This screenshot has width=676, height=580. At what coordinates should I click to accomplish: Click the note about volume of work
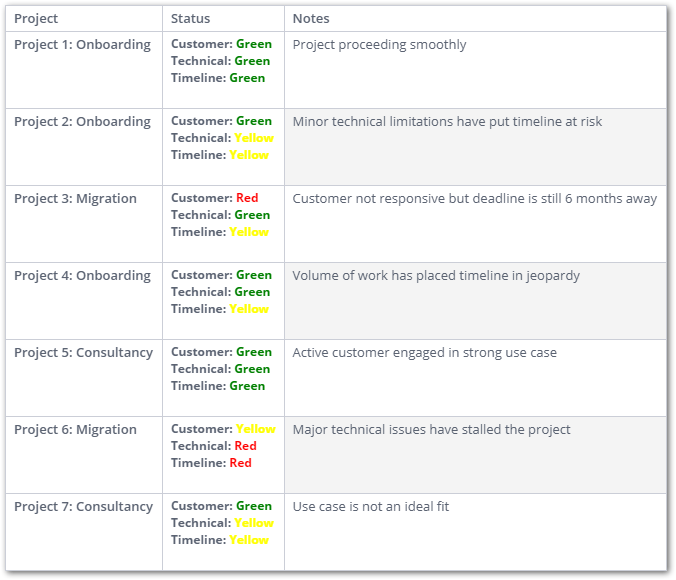(436, 275)
